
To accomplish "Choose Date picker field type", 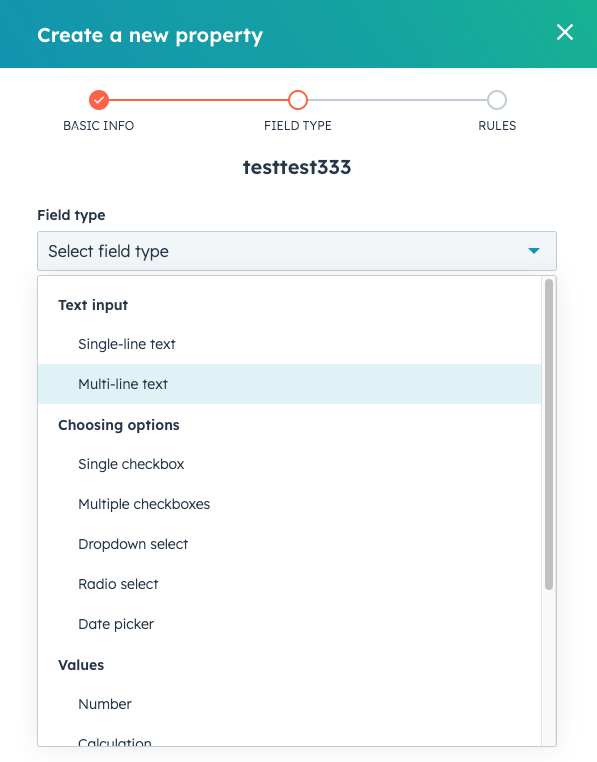I will 289,623.
